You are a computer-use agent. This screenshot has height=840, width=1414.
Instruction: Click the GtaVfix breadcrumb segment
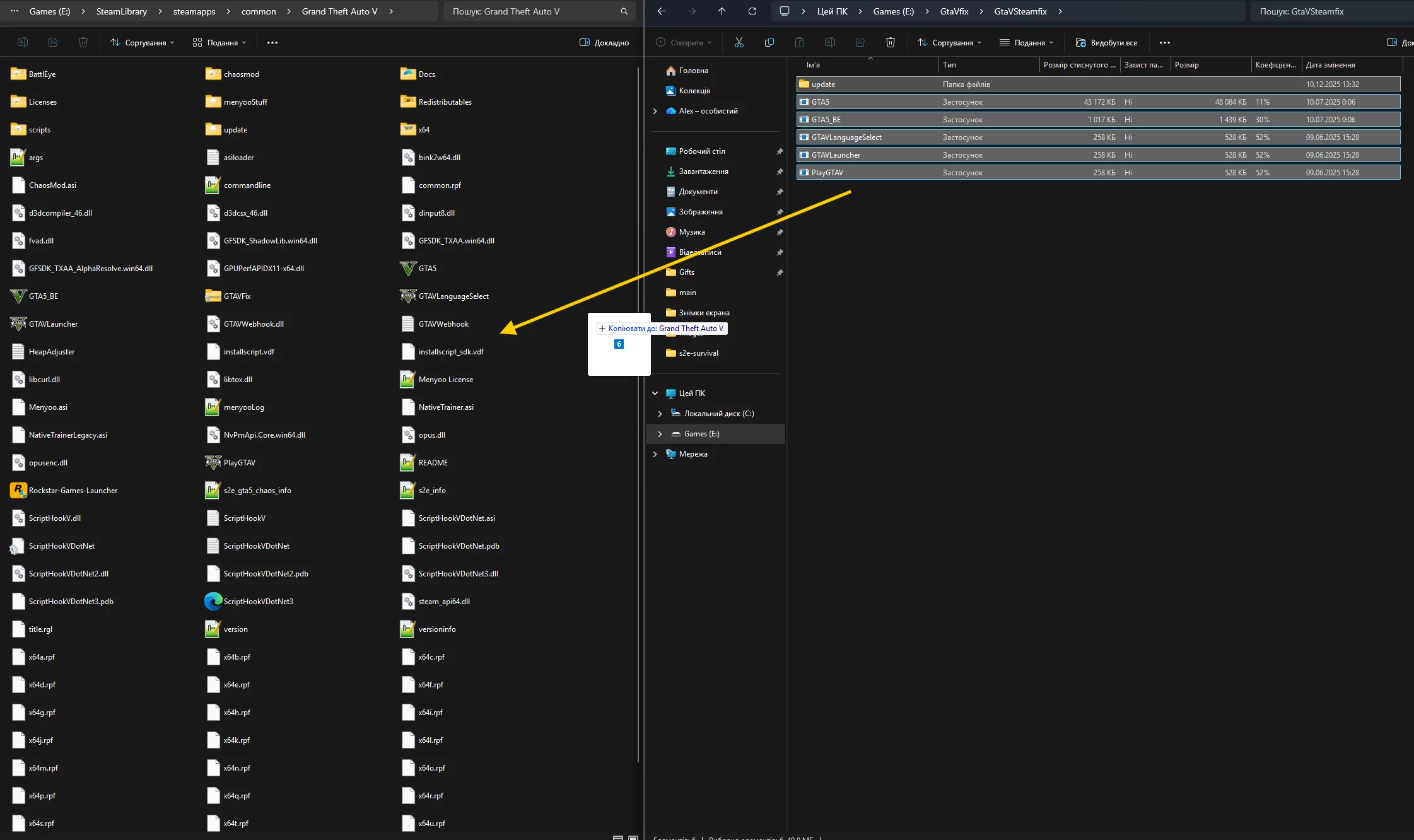[954, 11]
